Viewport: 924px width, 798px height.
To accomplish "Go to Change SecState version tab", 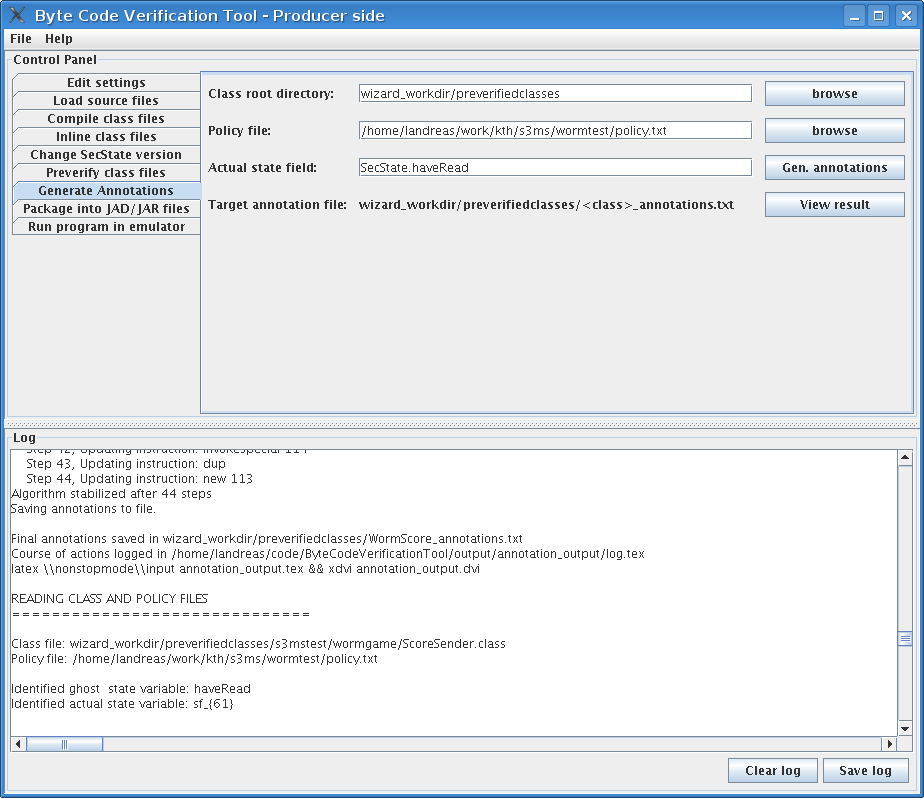I will click(x=106, y=154).
